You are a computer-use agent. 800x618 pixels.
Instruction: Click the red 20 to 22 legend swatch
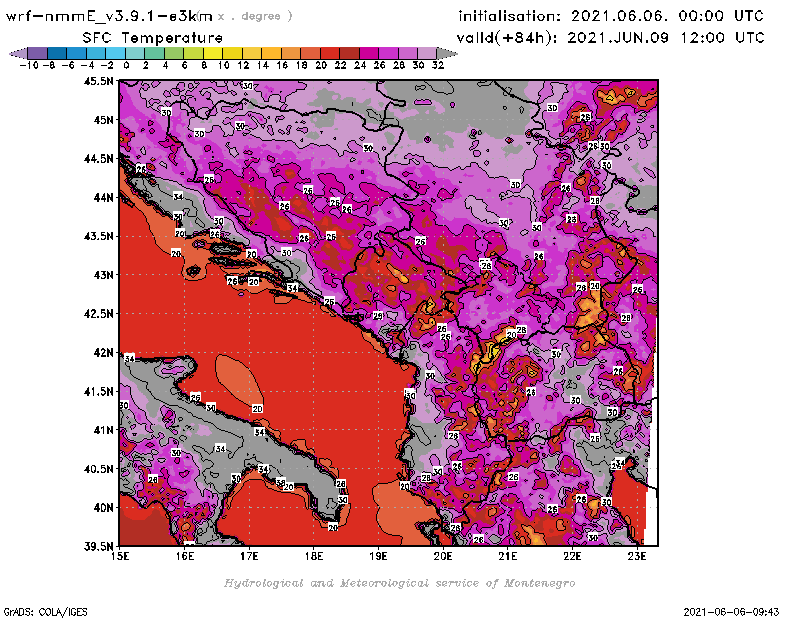(x=330, y=53)
